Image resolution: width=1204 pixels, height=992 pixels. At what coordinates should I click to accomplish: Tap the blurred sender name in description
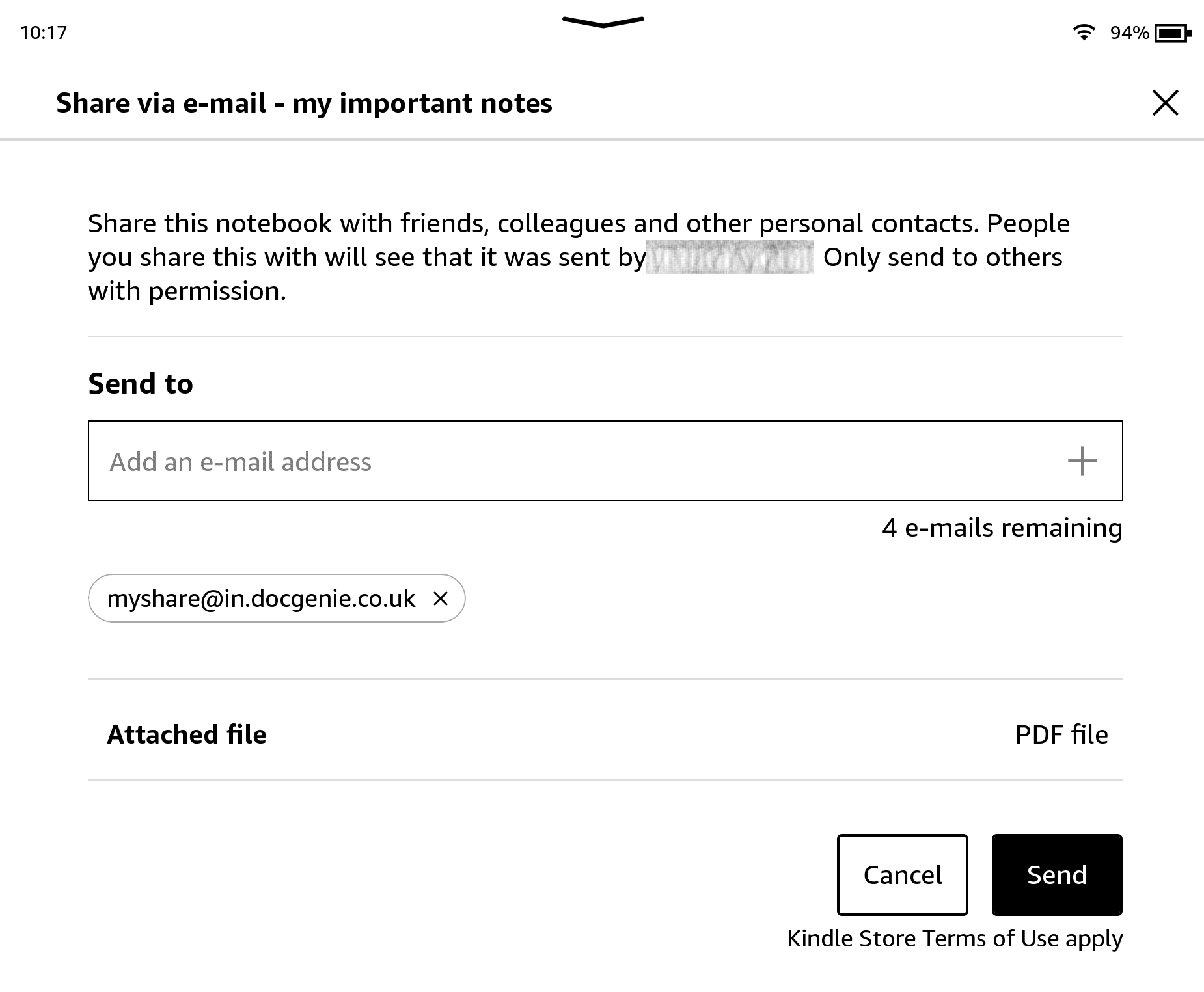[x=729, y=258]
